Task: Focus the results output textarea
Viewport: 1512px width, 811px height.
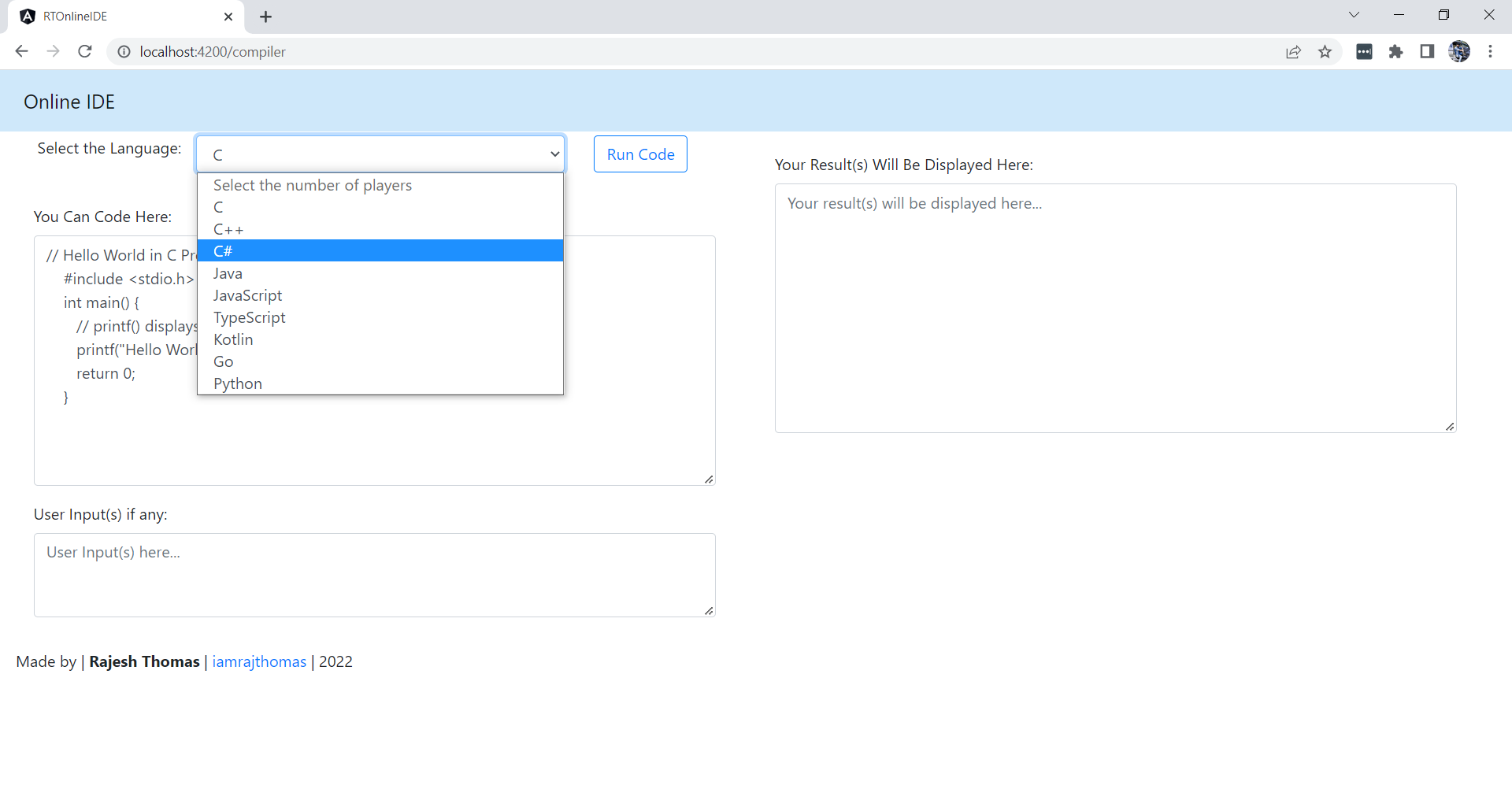Action: click(x=1116, y=308)
